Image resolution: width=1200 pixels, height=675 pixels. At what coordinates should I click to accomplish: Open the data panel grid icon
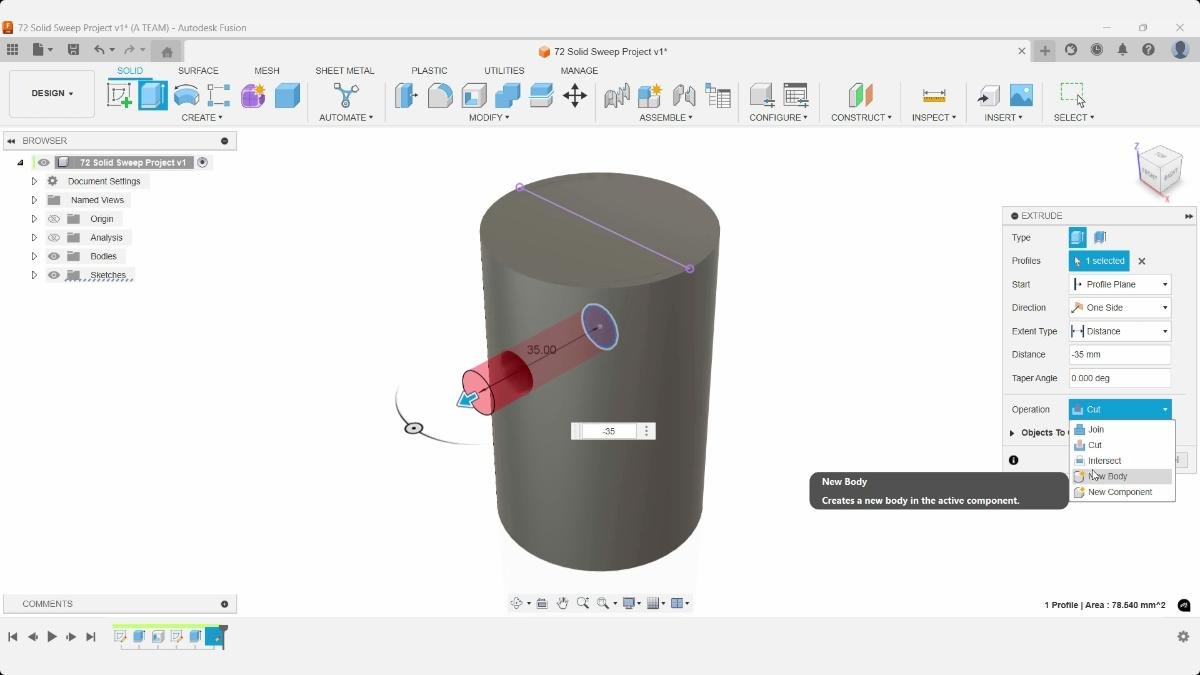point(12,50)
